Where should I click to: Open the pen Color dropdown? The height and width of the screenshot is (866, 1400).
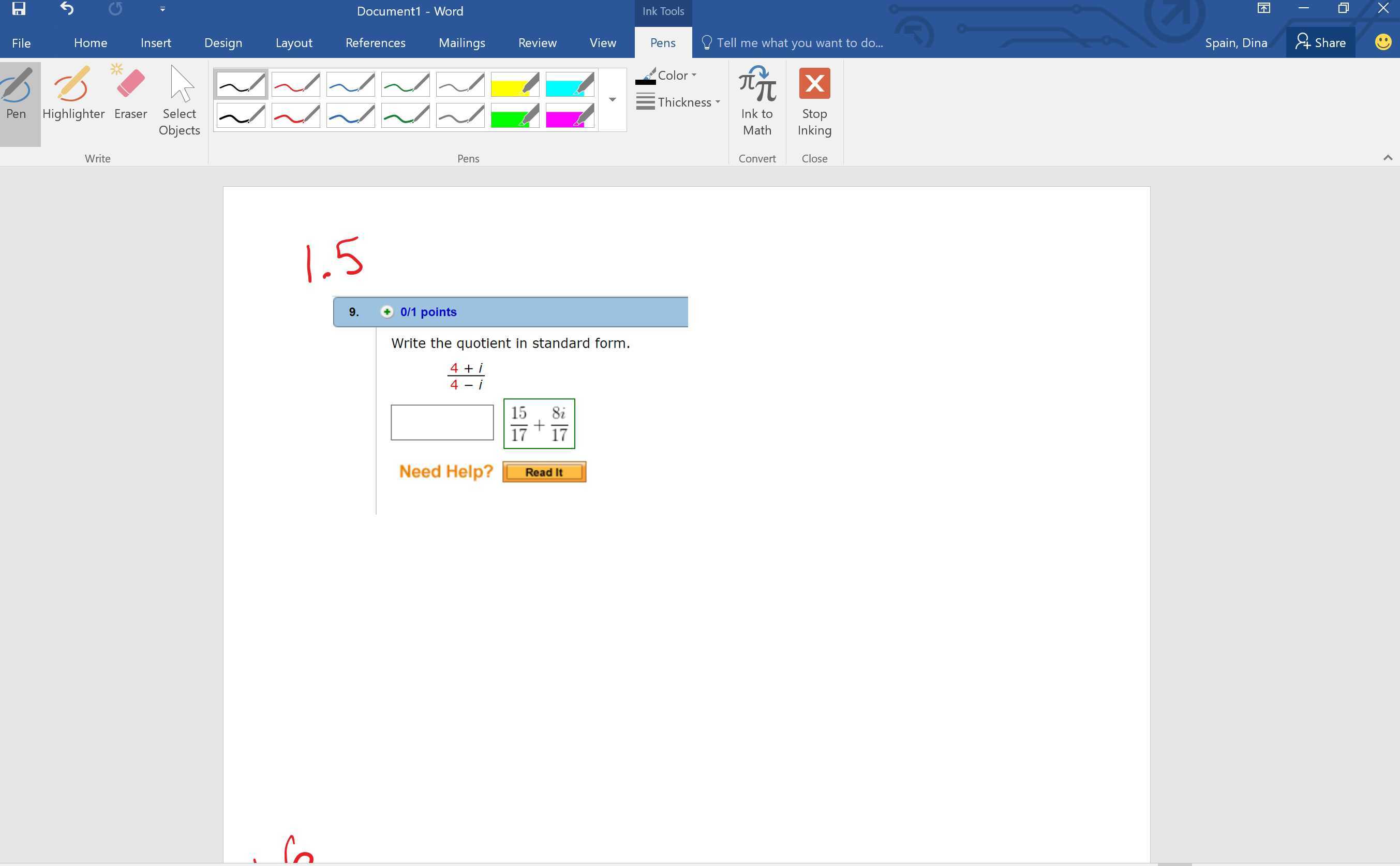click(667, 76)
